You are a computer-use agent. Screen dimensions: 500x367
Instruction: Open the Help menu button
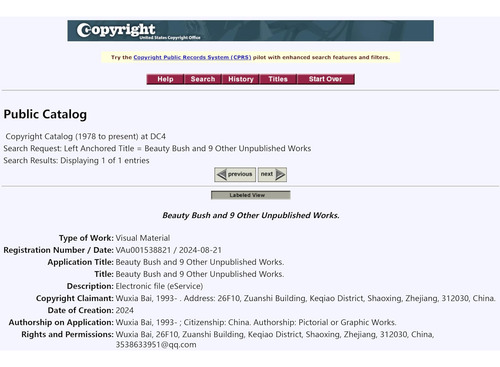(165, 79)
